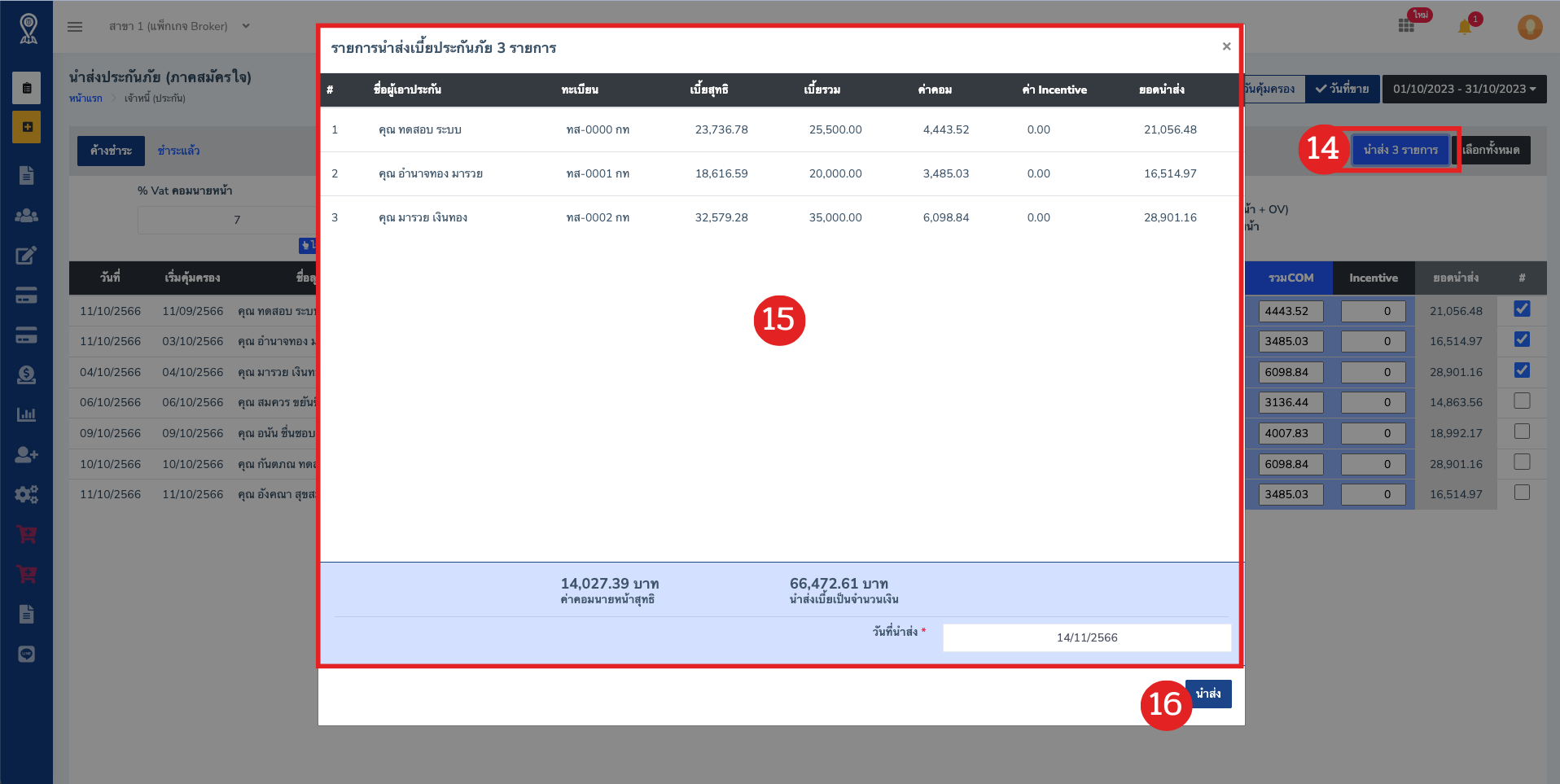Viewport: 1560px width, 784px height.
Task: Click Incentive input in the 14,863.56 row
Action: click(x=1374, y=402)
